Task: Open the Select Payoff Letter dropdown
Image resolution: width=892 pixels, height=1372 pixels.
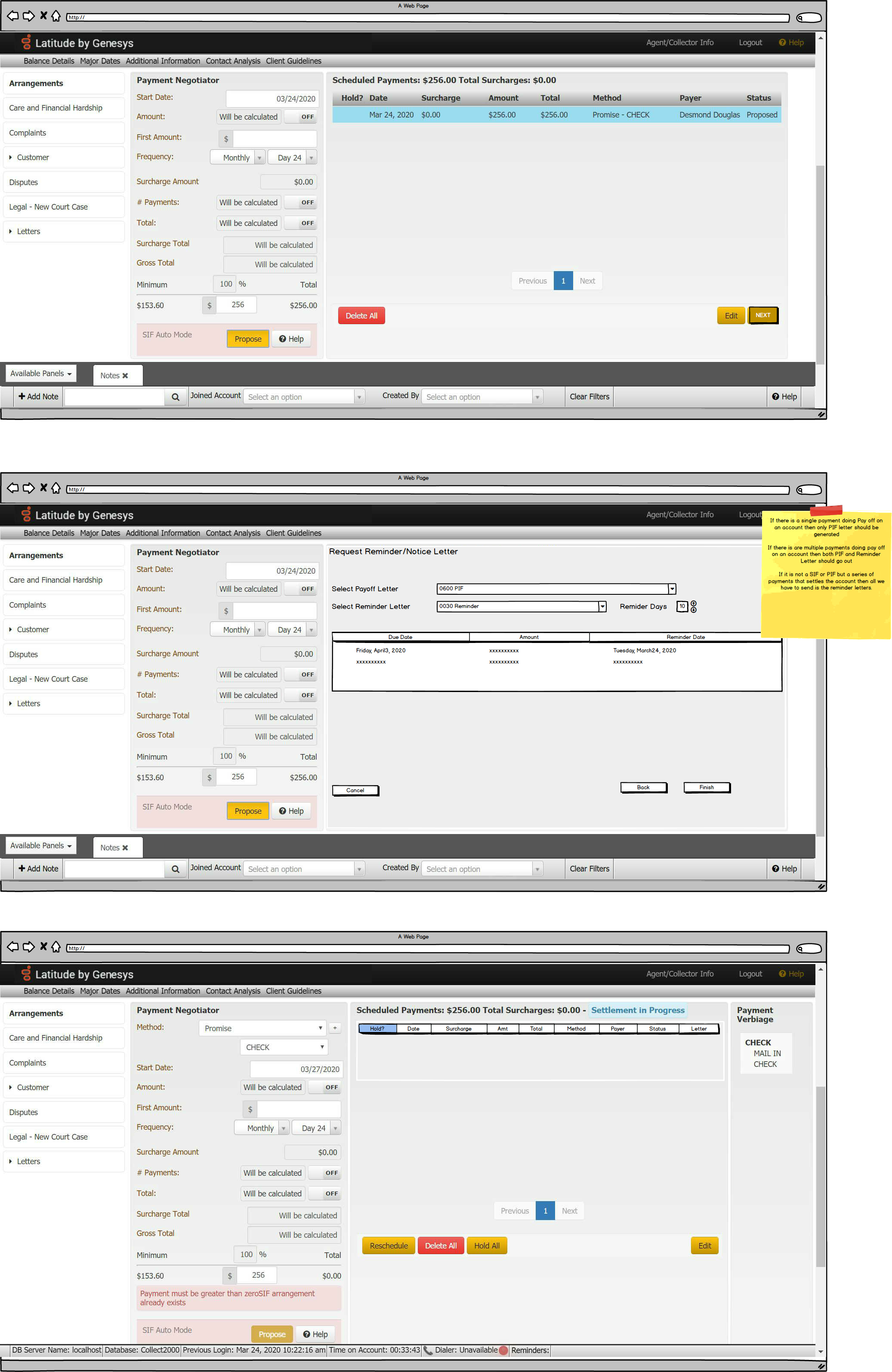Action: [672, 589]
